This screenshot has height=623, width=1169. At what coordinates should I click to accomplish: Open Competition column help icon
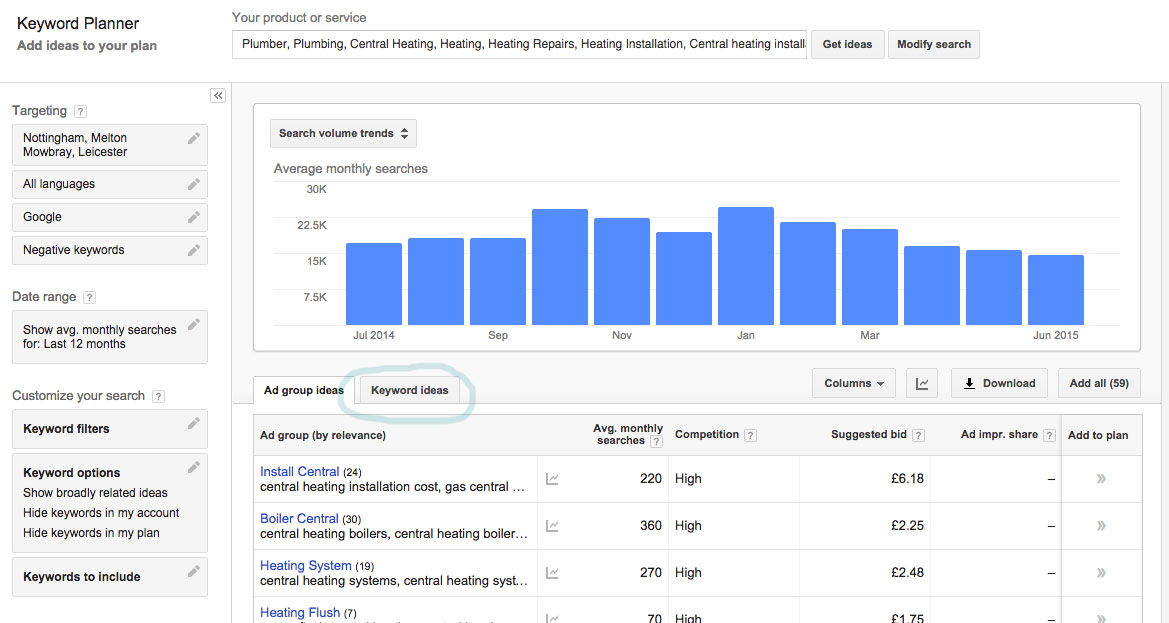click(x=751, y=435)
